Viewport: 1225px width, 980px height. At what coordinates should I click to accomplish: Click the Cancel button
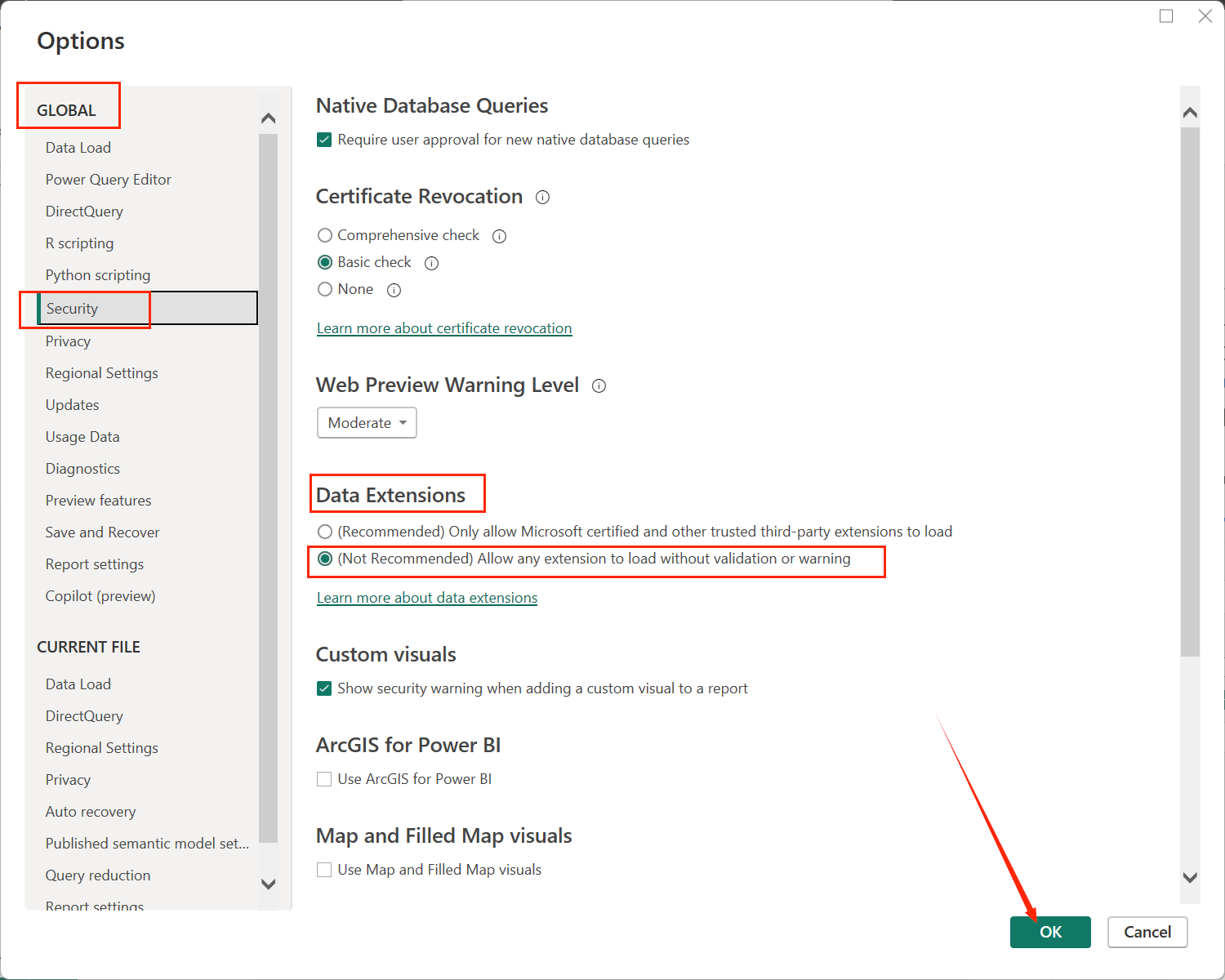tap(1147, 932)
